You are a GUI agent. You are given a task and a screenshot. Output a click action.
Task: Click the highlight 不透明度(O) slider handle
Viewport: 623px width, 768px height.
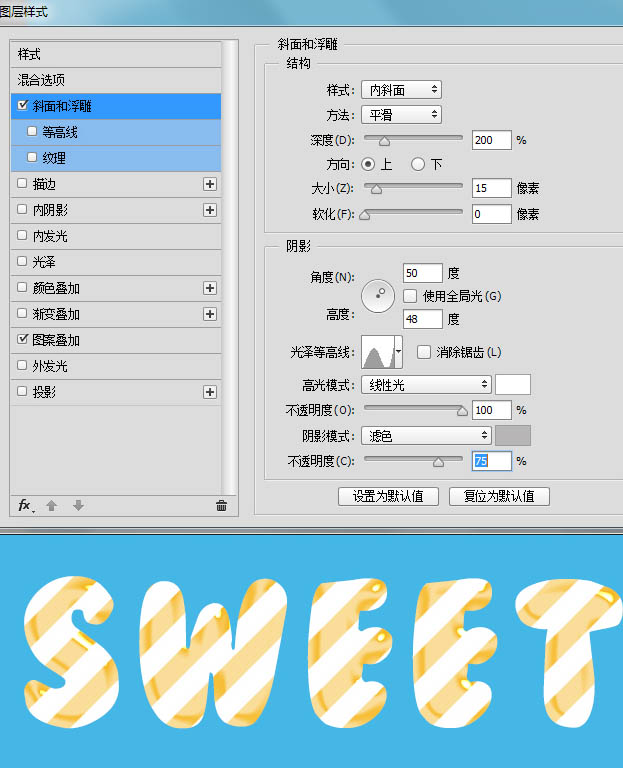[462, 411]
